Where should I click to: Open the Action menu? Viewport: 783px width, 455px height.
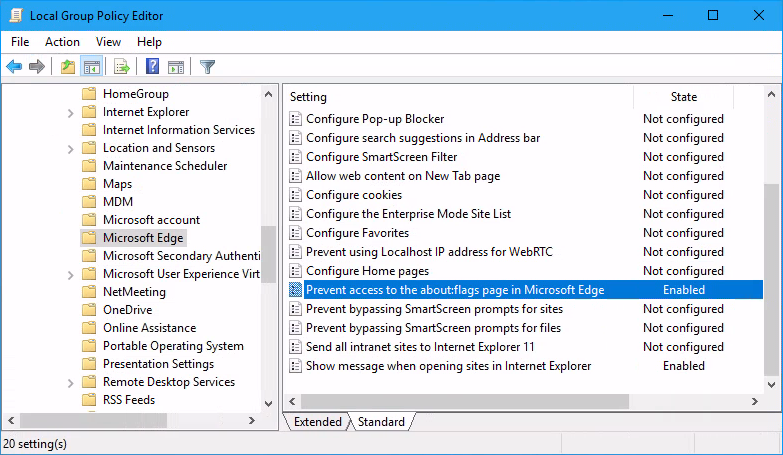[x=62, y=42]
